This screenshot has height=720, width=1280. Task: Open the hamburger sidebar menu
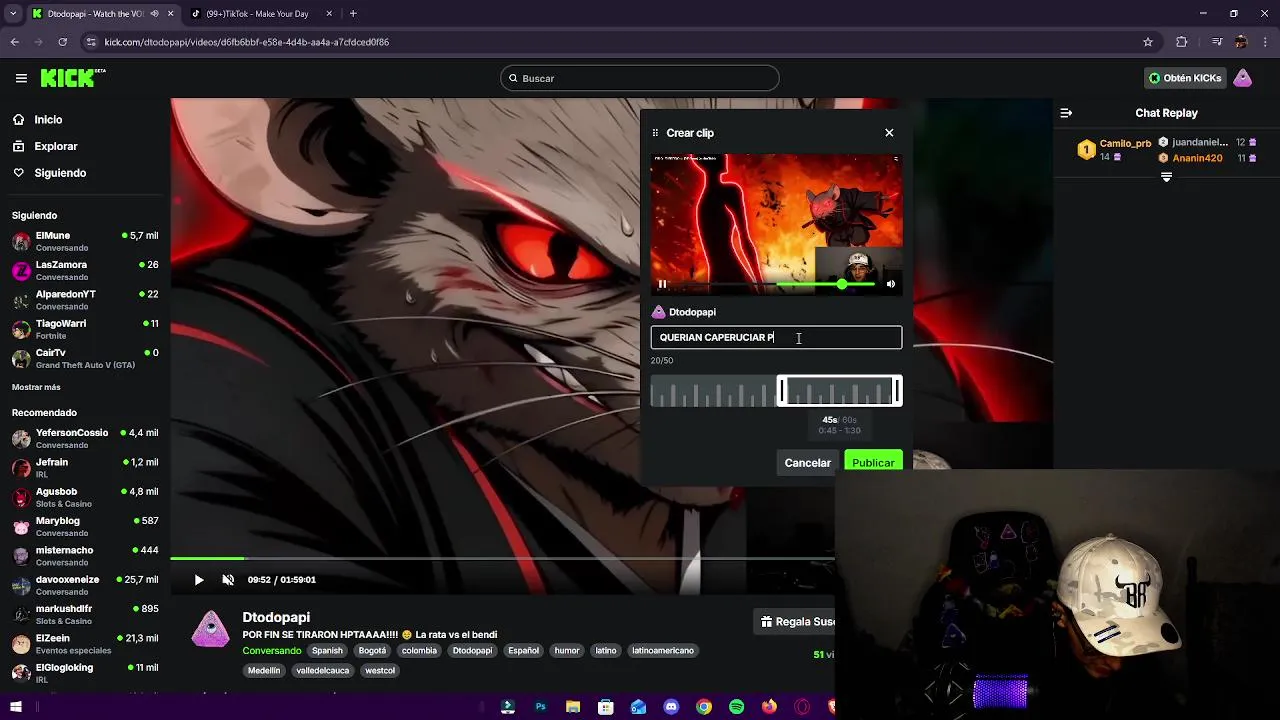(x=21, y=78)
